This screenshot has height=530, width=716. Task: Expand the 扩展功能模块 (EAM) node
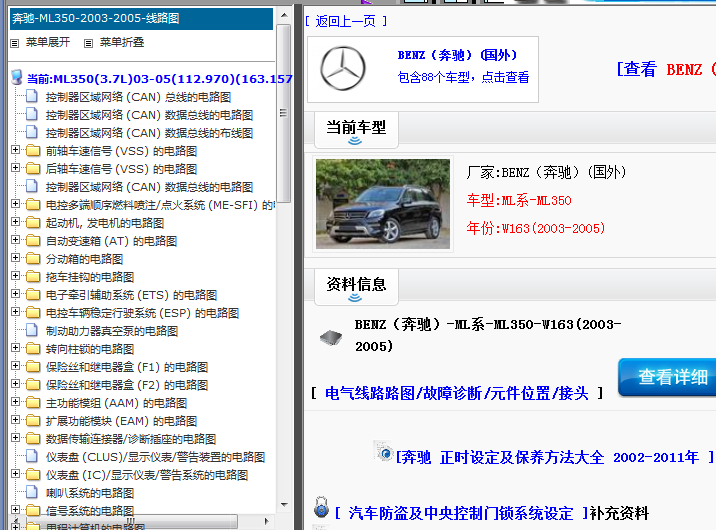(16, 420)
